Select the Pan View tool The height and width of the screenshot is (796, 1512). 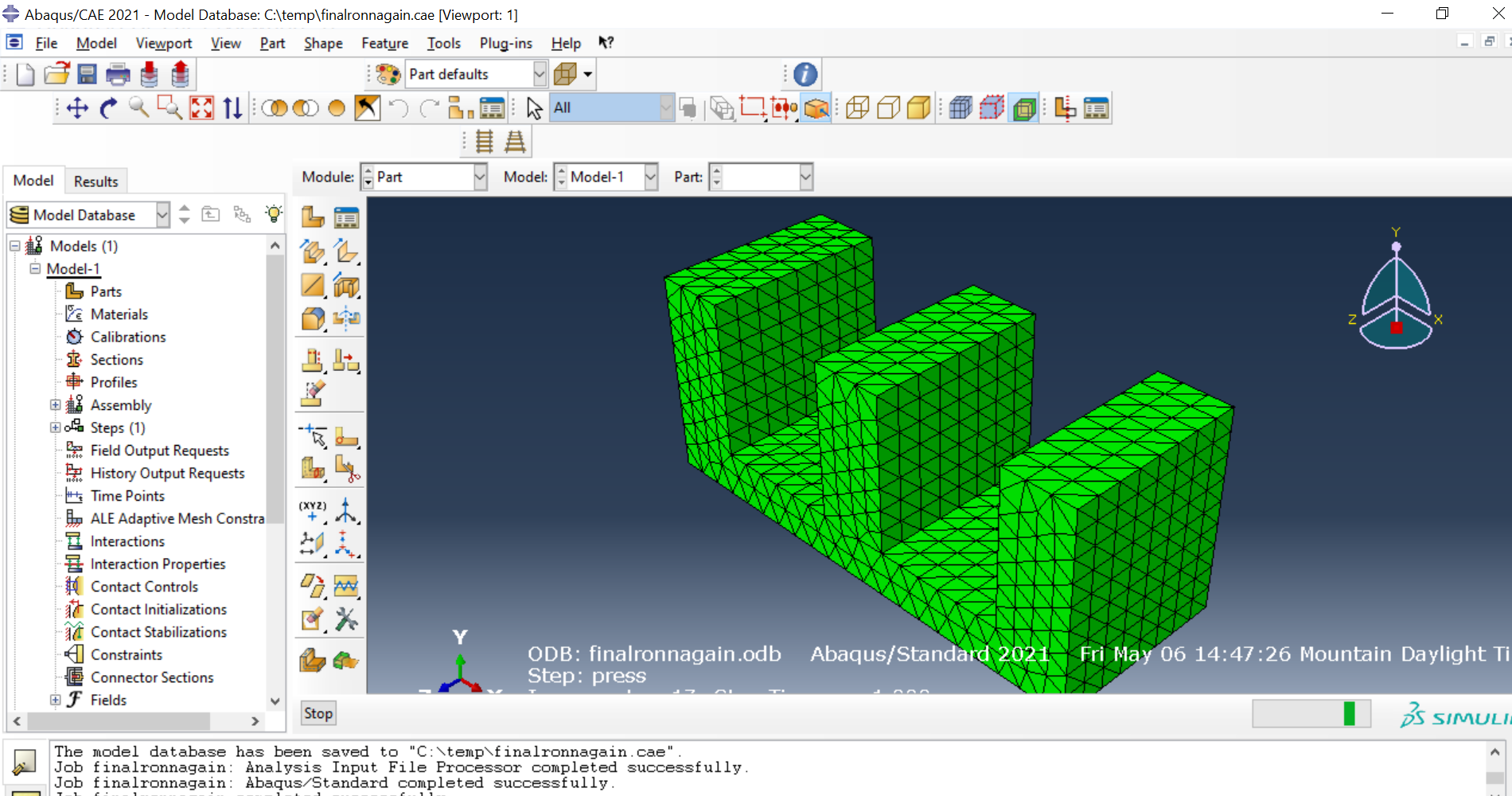pyautogui.click(x=77, y=108)
